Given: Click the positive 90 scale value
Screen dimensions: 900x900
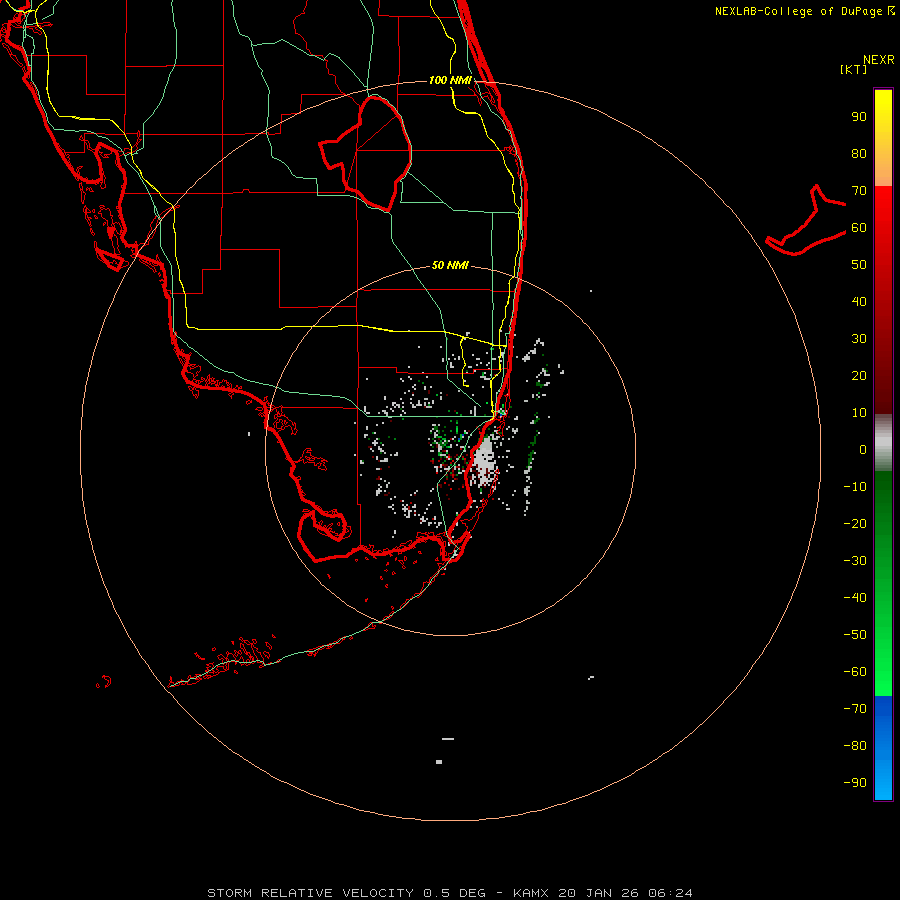Looking at the screenshot, I should coord(859,117).
